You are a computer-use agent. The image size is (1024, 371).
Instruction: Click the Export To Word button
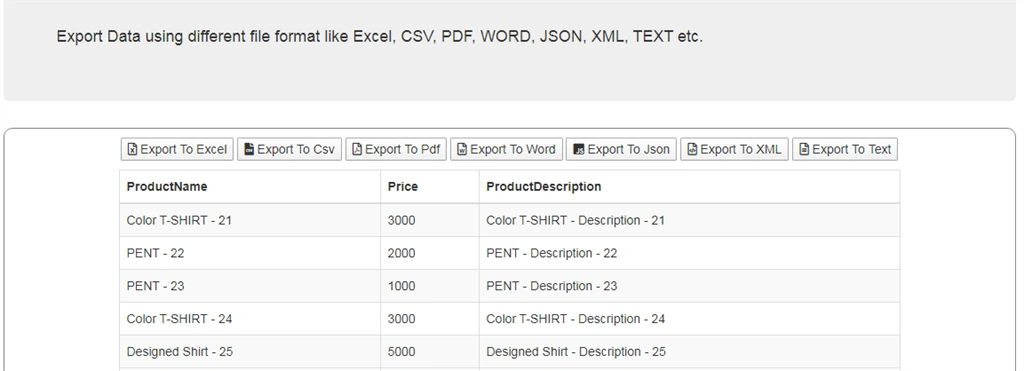506,149
